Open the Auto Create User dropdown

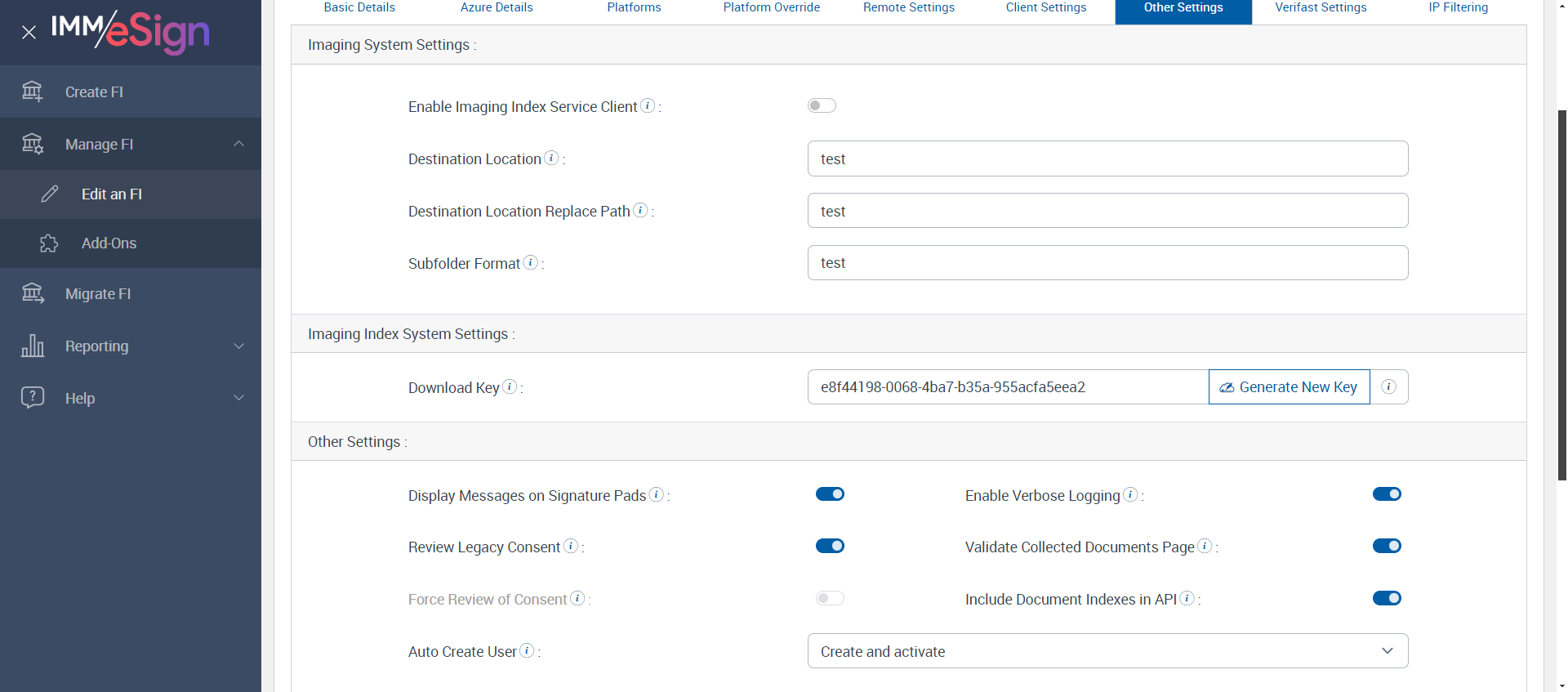1107,651
